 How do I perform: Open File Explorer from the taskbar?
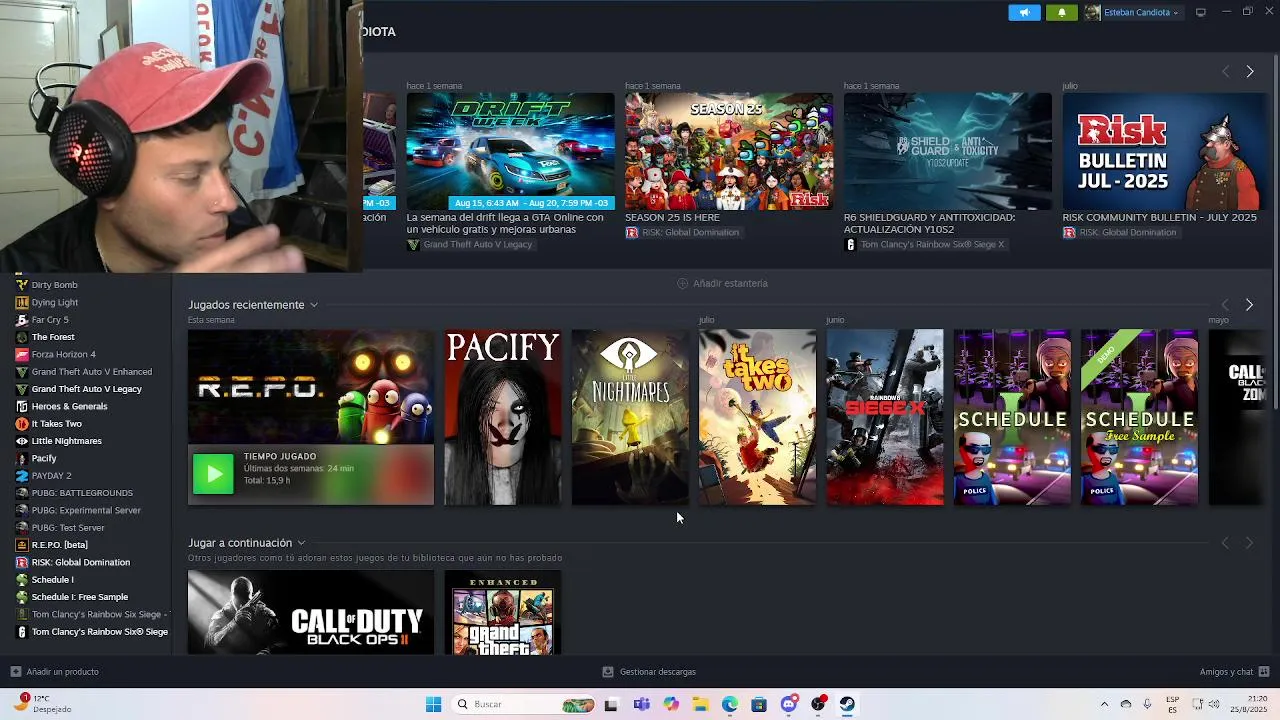pyautogui.click(x=700, y=704)
